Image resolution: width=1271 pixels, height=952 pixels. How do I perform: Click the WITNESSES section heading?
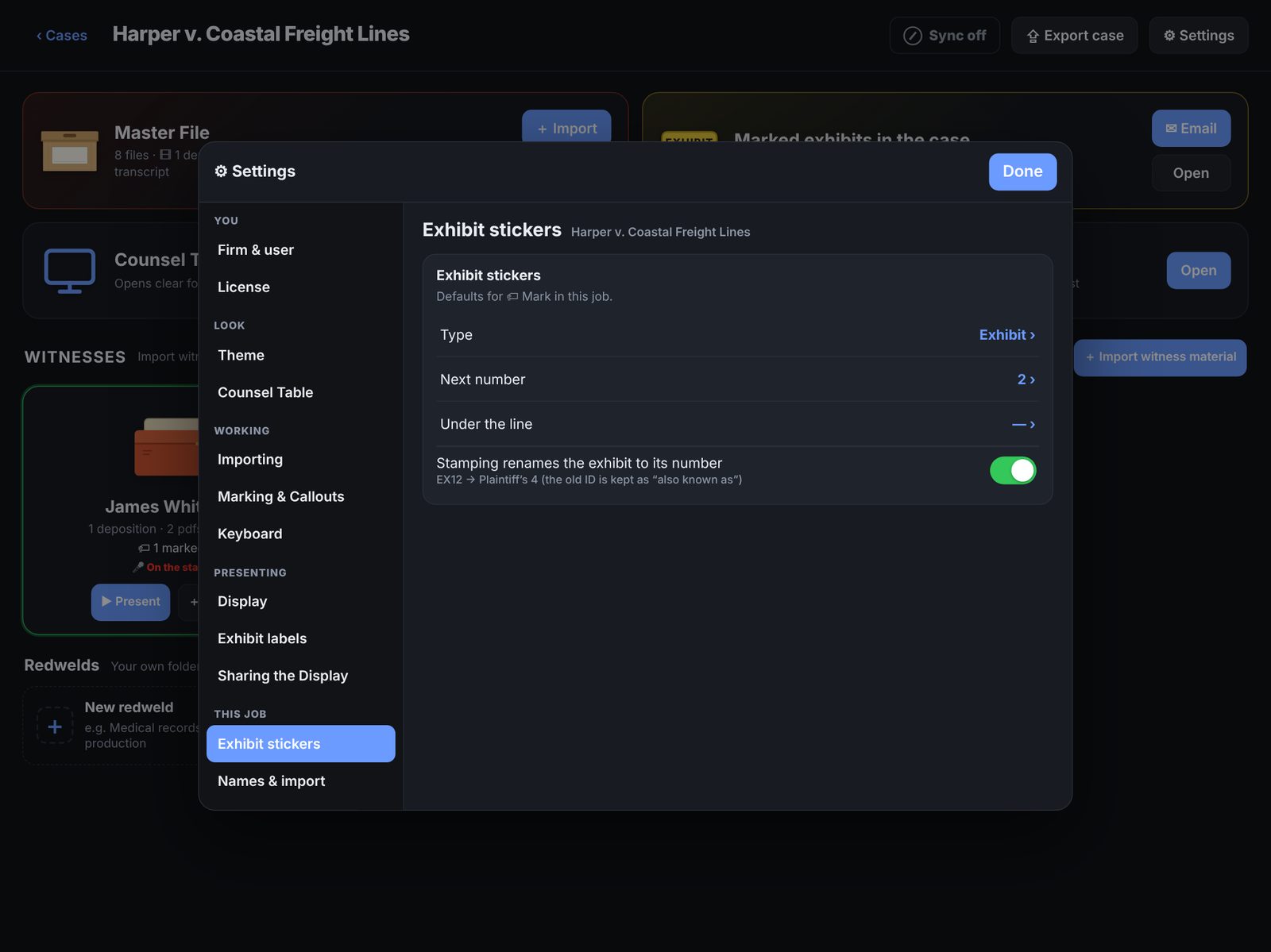click(75, 357)
